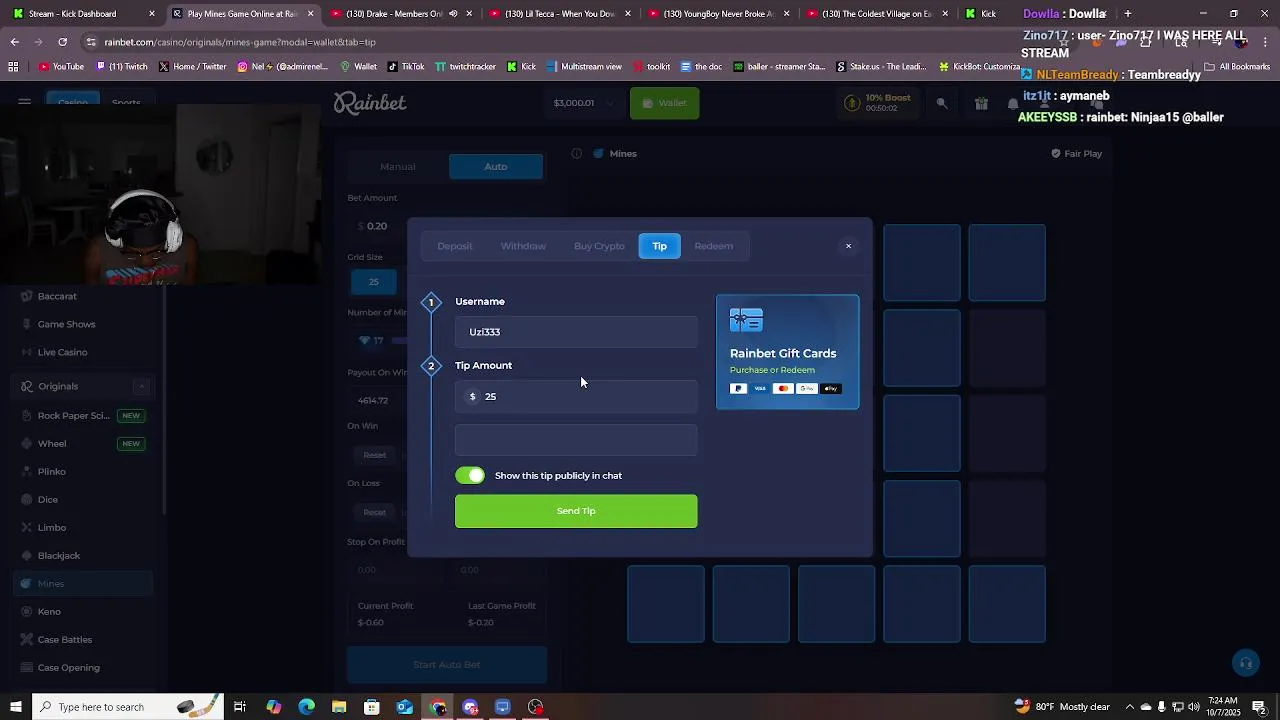Click the gift box rewards icon
Screen dimensions: 1280x720
click(982, 103)
